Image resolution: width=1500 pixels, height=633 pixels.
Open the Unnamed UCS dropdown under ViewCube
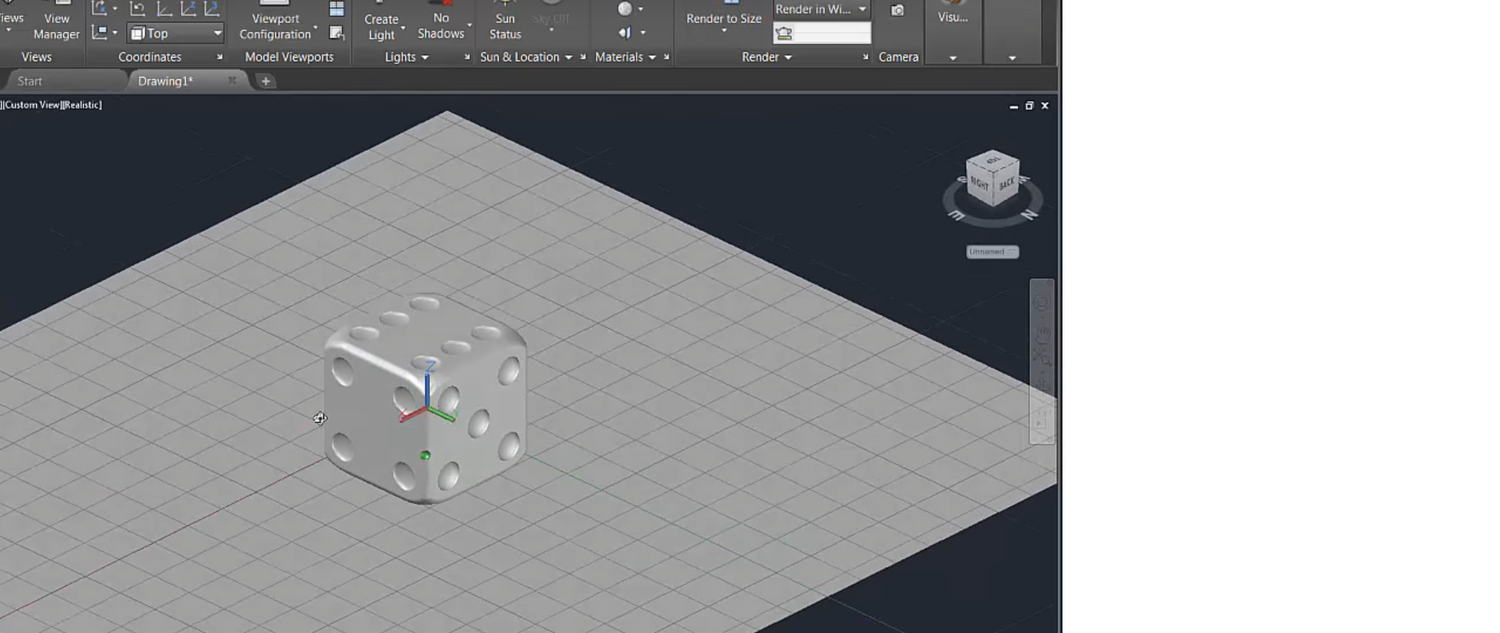click(x=993, y=251)
